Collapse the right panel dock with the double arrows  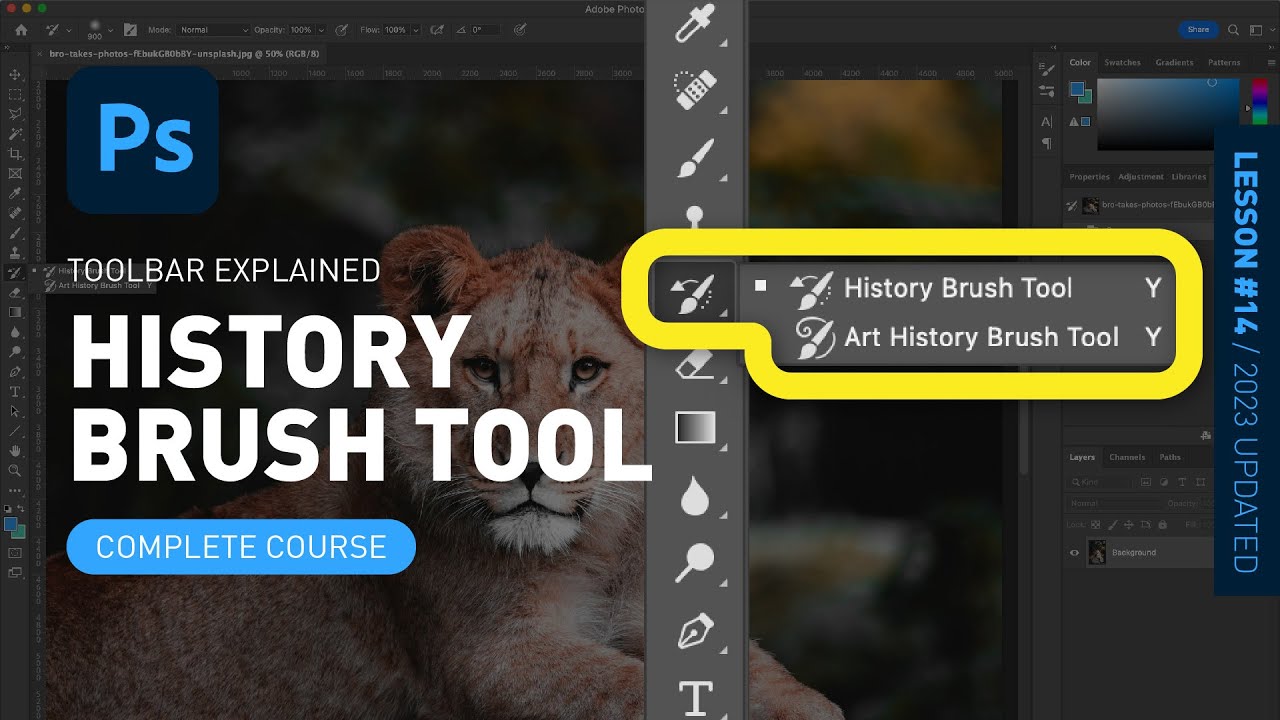(x=1271, y=47)
